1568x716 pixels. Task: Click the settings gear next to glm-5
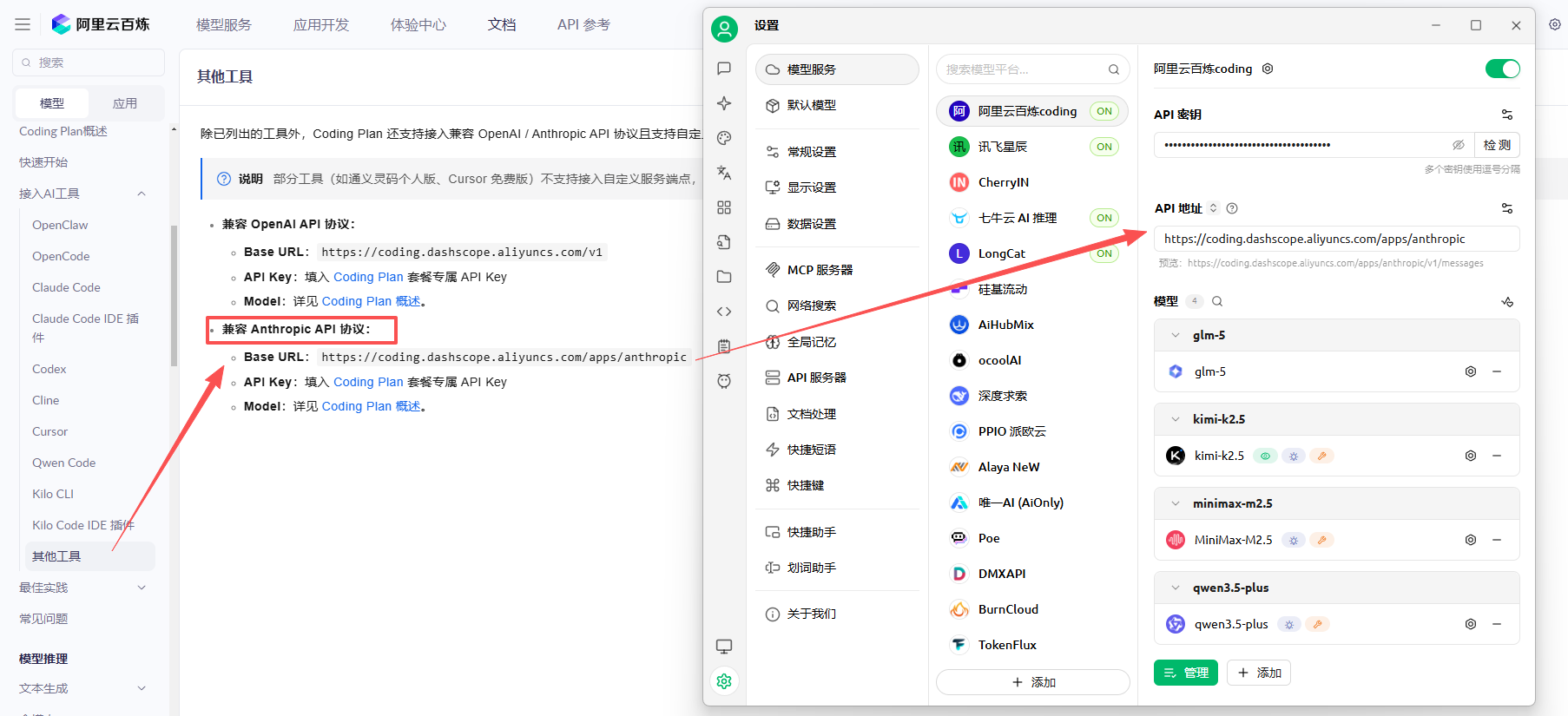[x=1471, y=371]
